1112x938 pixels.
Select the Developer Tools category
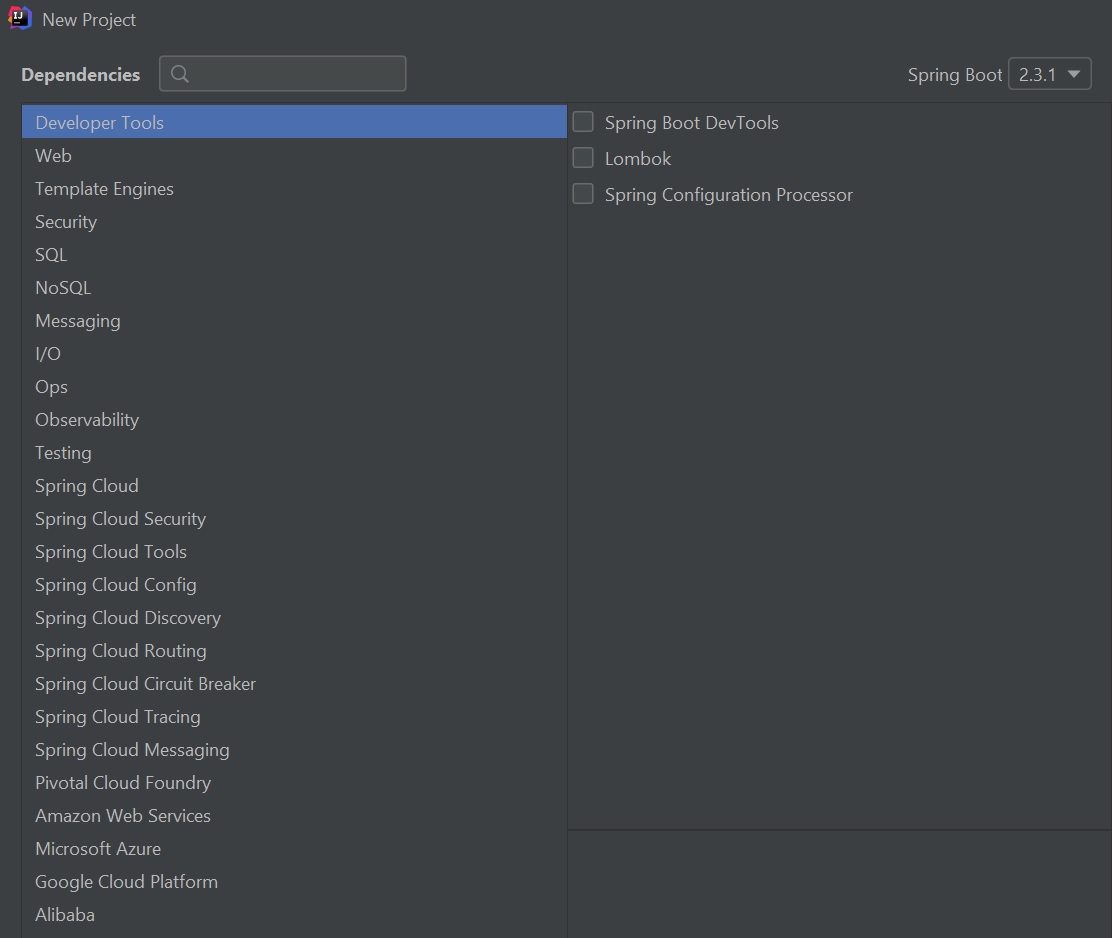click(x=294, y=122)
